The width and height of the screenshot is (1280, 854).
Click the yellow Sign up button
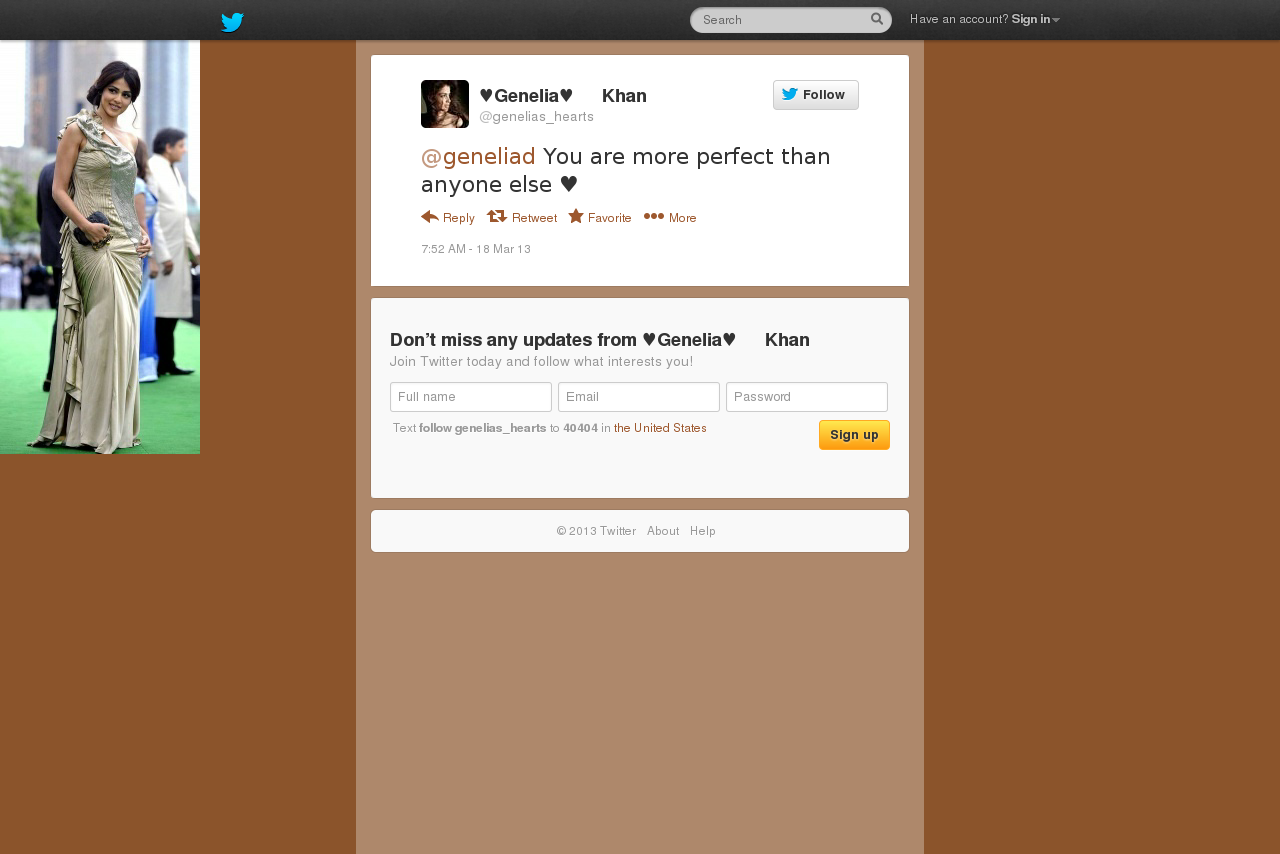point(854,435)
